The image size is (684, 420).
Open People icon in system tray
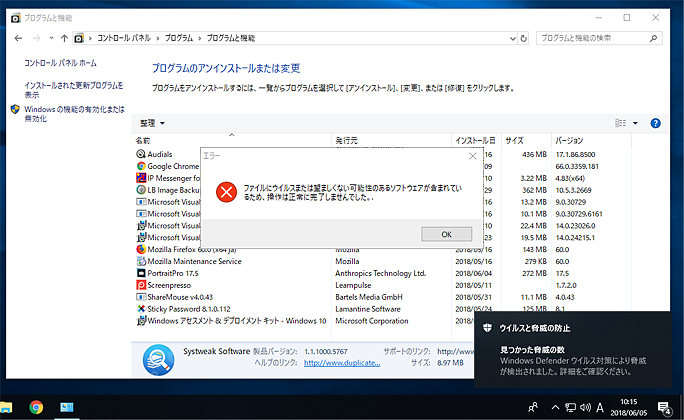(533, 407)
